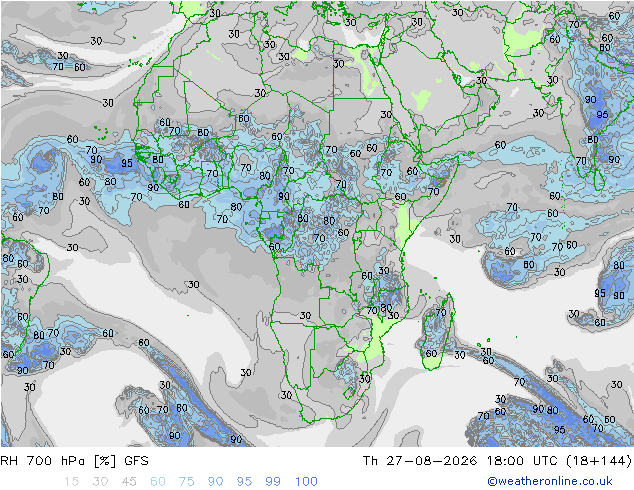This screenshot has width=634, height=490.
Task: Select the legend value 30 in bottom scale
Action: point(100,481)
